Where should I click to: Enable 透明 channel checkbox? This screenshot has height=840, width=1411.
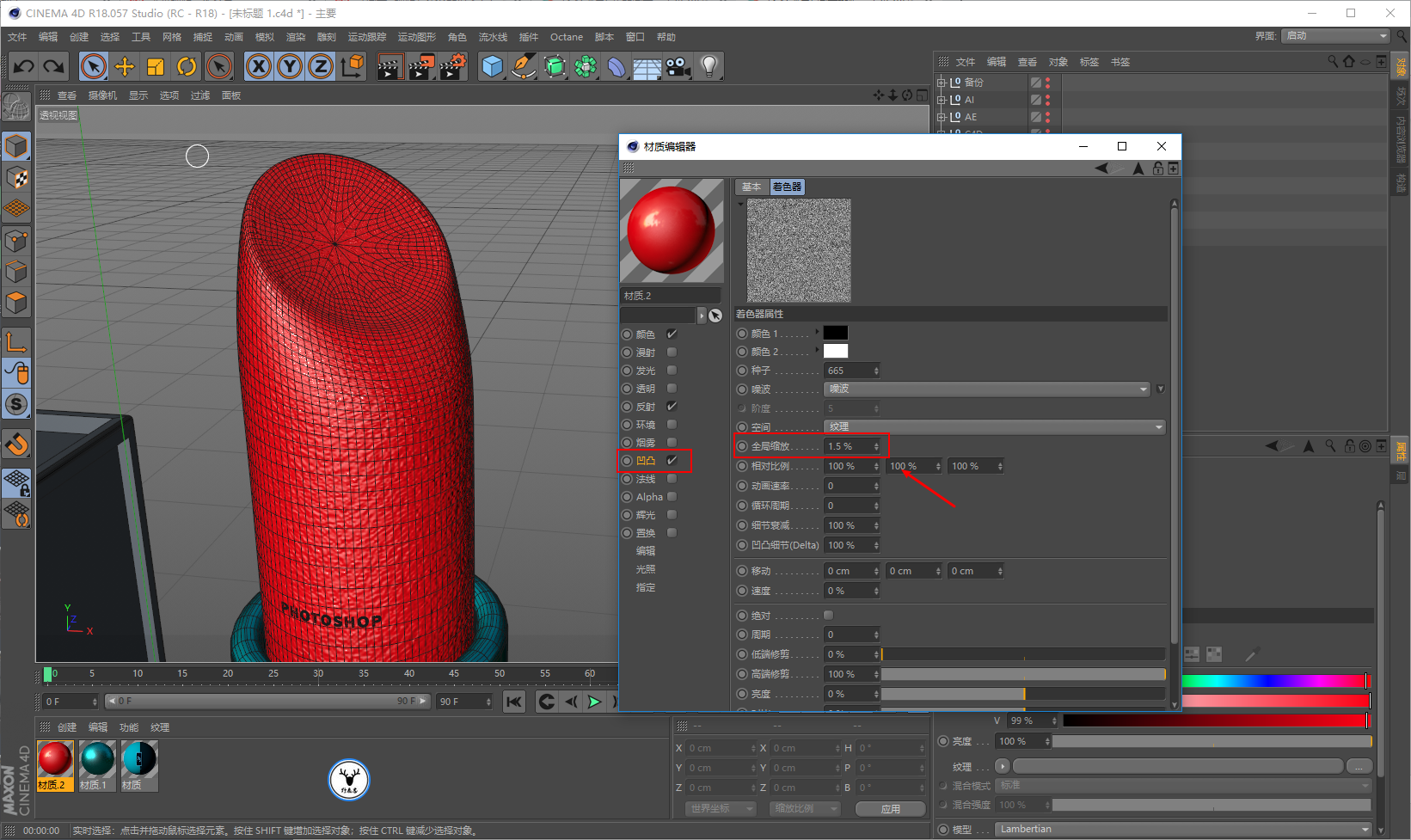pyautogui.click(x=672, y=389)
